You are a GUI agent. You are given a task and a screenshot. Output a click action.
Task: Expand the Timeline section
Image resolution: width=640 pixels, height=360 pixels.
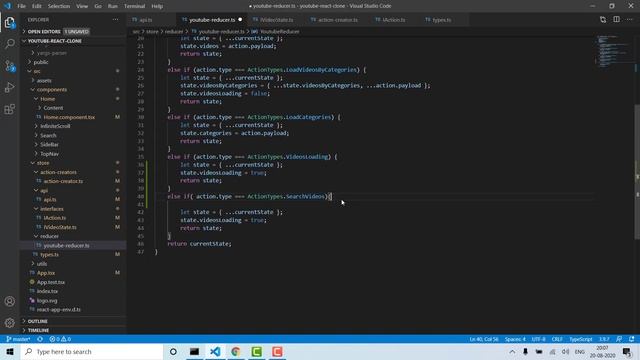pyautogui.click(x=38, y=330)
